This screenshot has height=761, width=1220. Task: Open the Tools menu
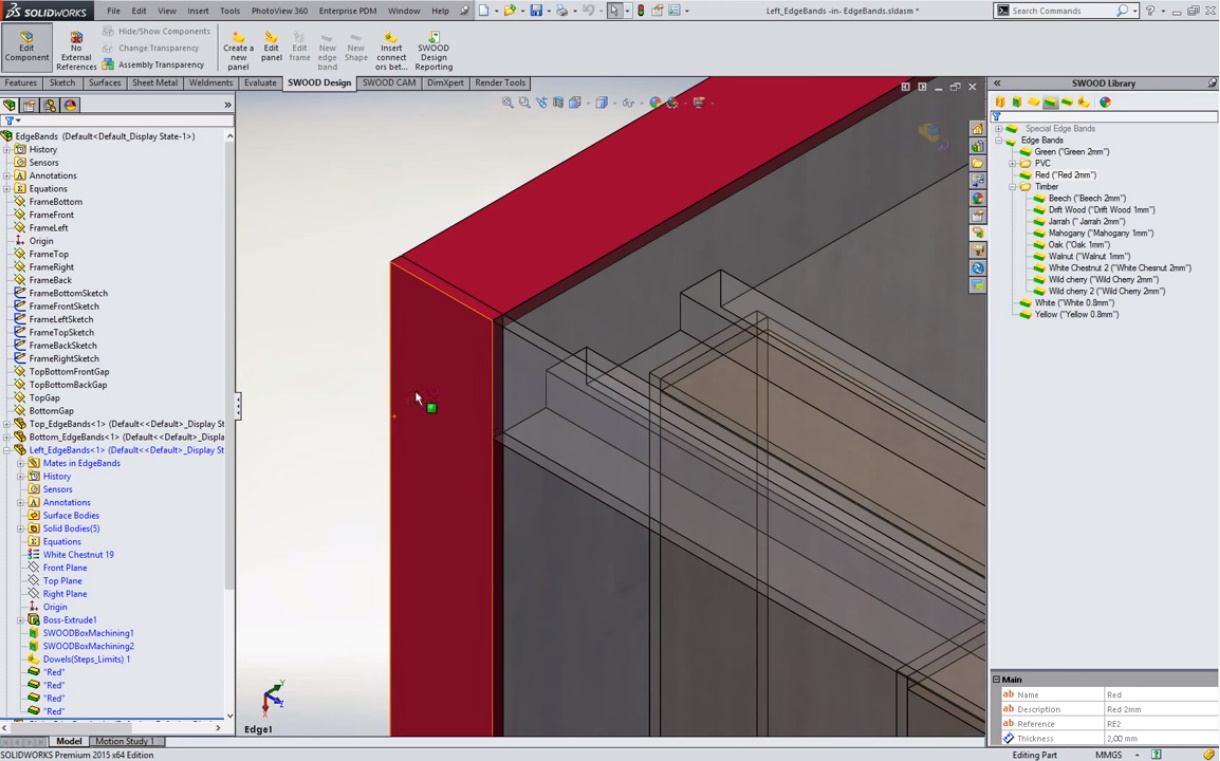pos(229,11)
